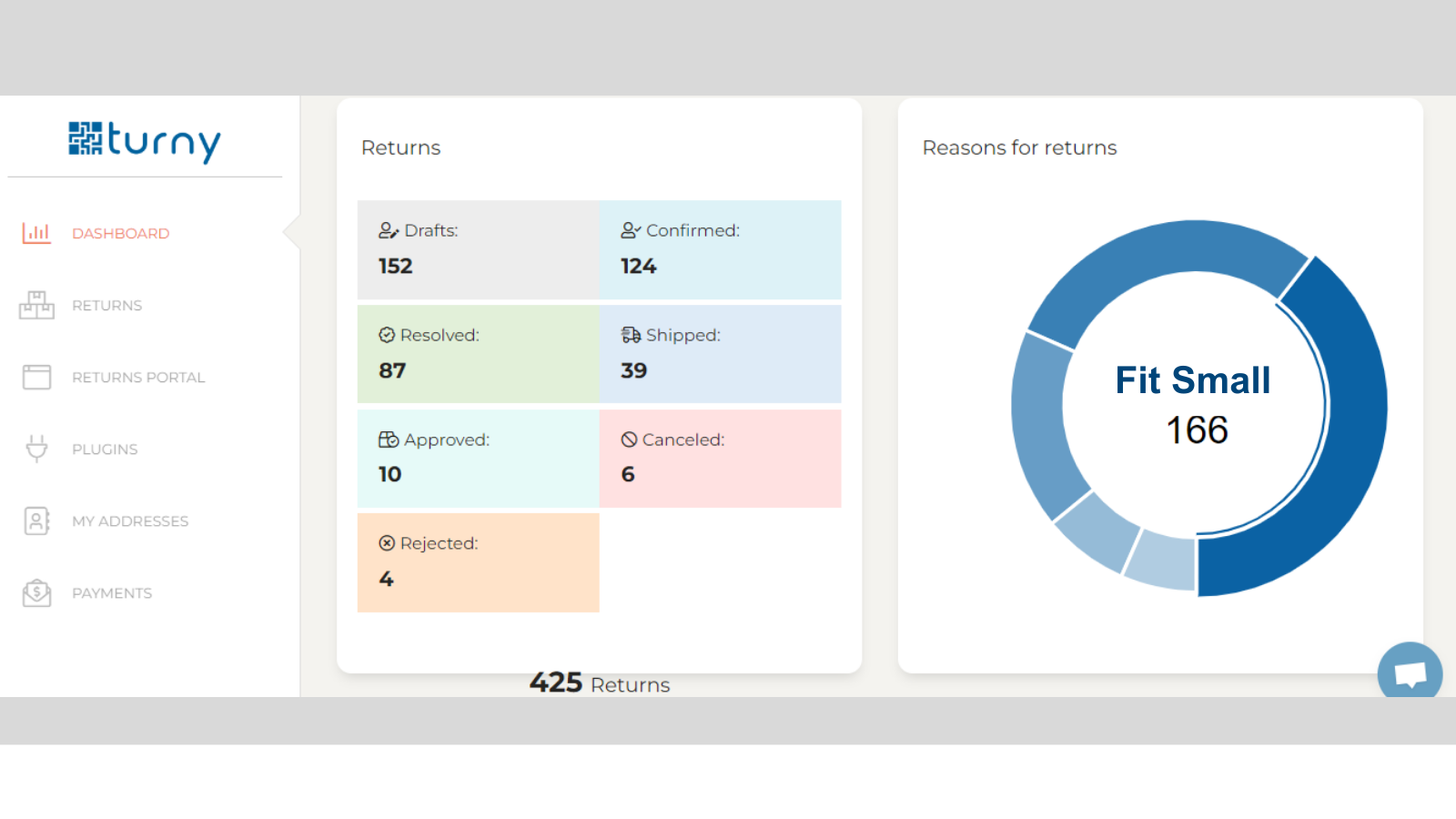This screenshot has width=1456, height=819.
Task: Click the Returns boxes icon in sidebar
Action: pos(36,305)
